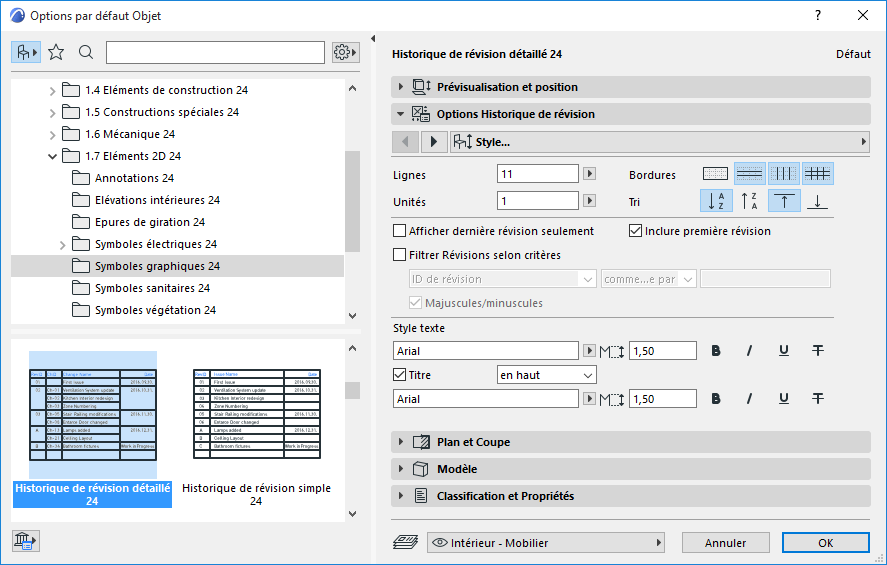
Task: Expand 1.6 Mécanique 24 folder
Action: tap(52, 135)
